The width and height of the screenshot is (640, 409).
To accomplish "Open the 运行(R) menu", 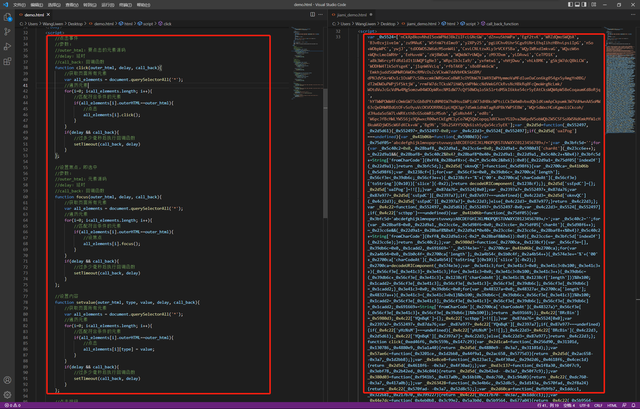I will [x=107, y=5].
